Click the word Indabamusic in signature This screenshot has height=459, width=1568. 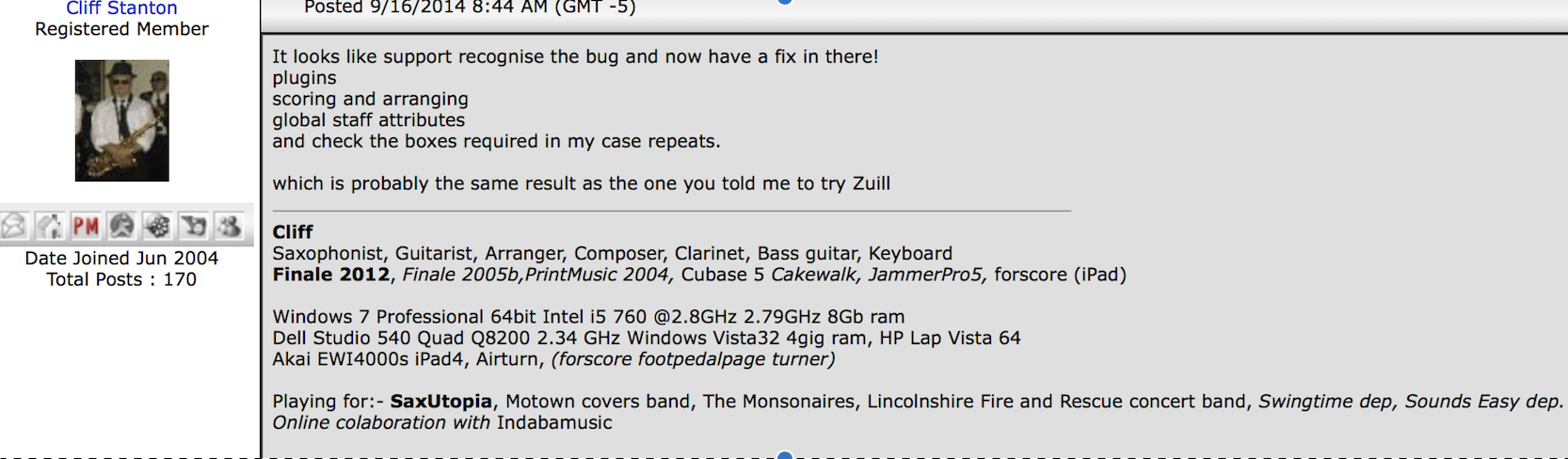[554, 423]
